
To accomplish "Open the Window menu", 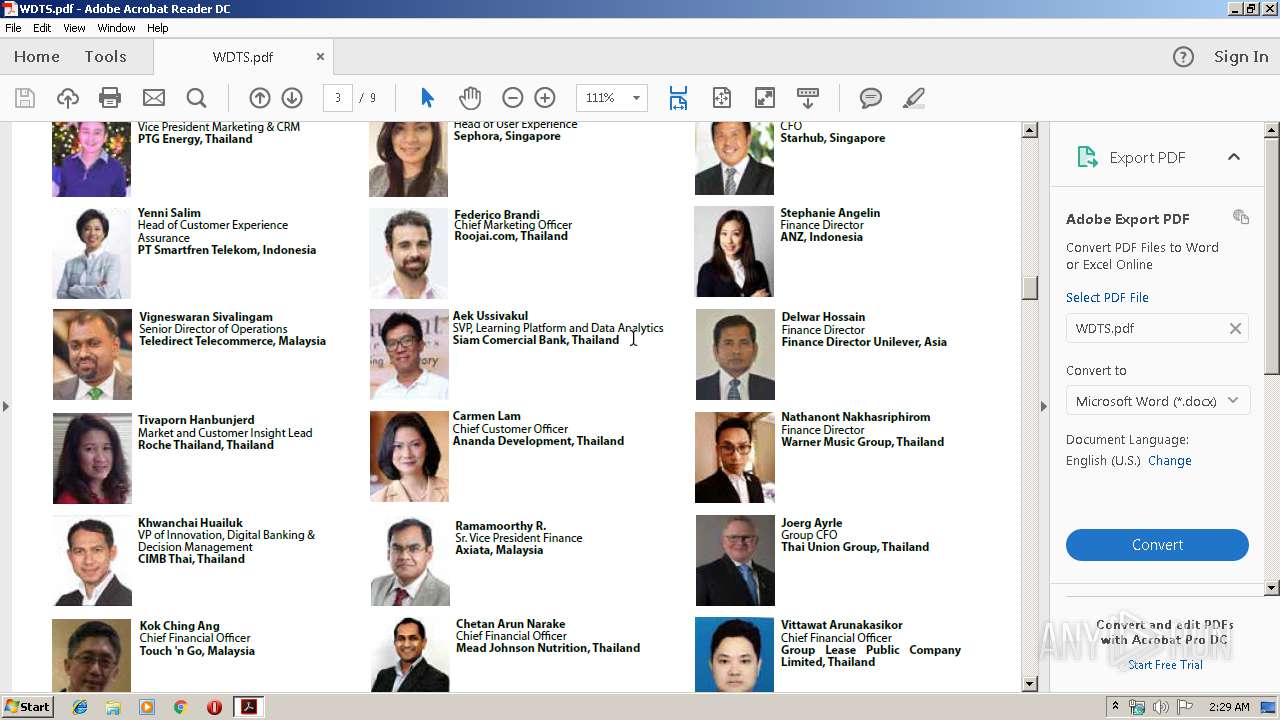I will click(117, 28).
